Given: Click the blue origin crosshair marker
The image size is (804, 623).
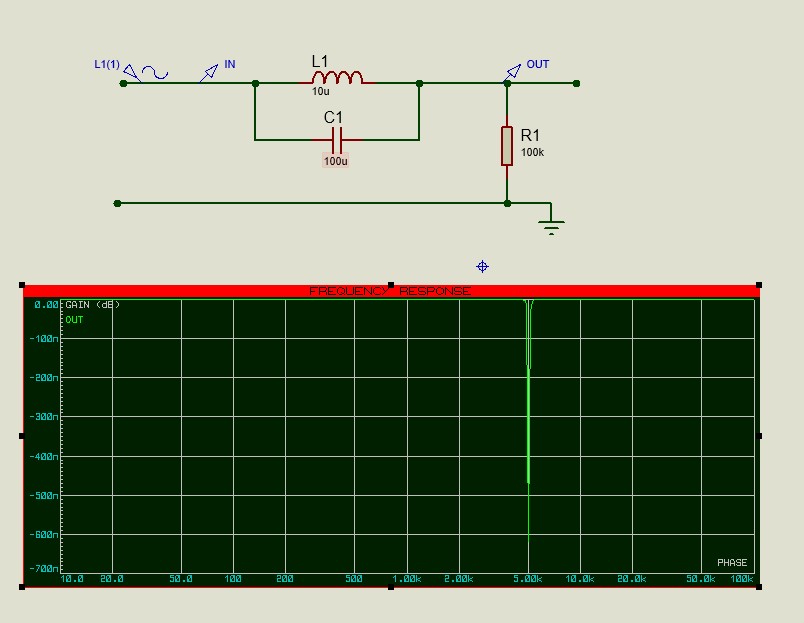Looking at the screenshot, I should pyautogui.click(x=483, y=267).
